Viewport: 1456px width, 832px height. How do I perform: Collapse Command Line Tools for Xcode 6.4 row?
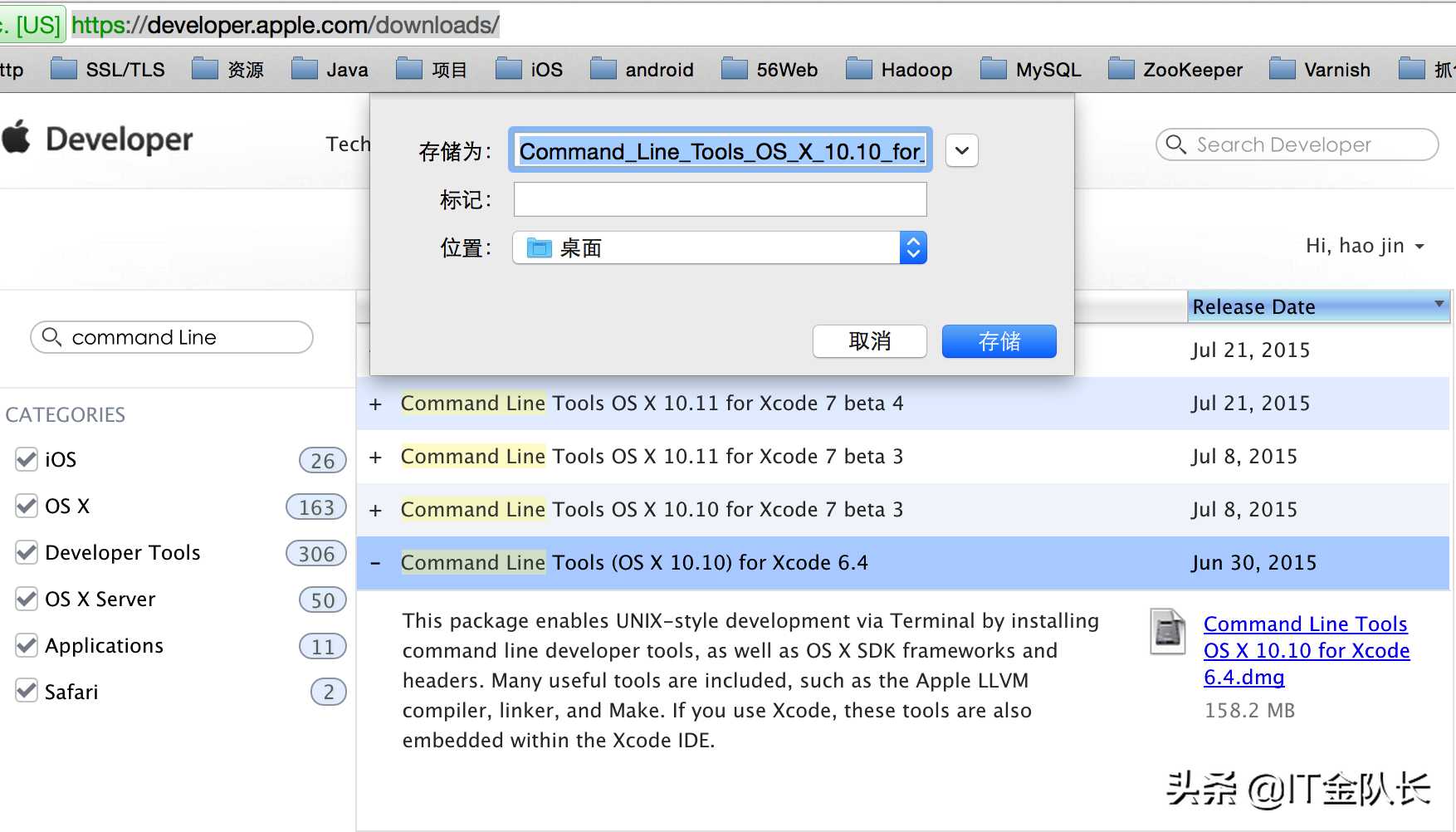pyautogui.click(x=375, y=563)
